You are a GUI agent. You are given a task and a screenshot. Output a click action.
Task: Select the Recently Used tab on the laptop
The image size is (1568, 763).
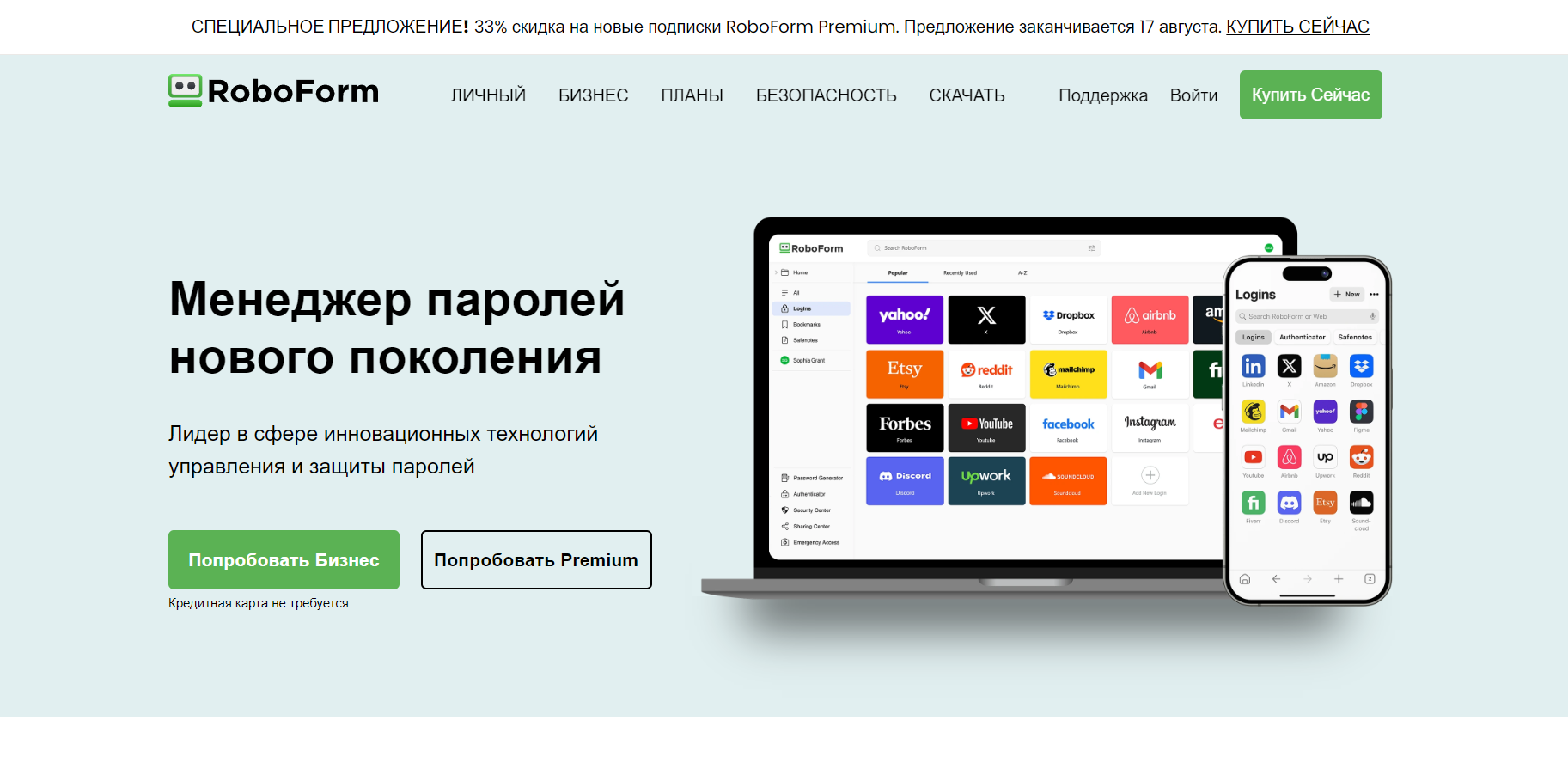click(x=960, y=273)
